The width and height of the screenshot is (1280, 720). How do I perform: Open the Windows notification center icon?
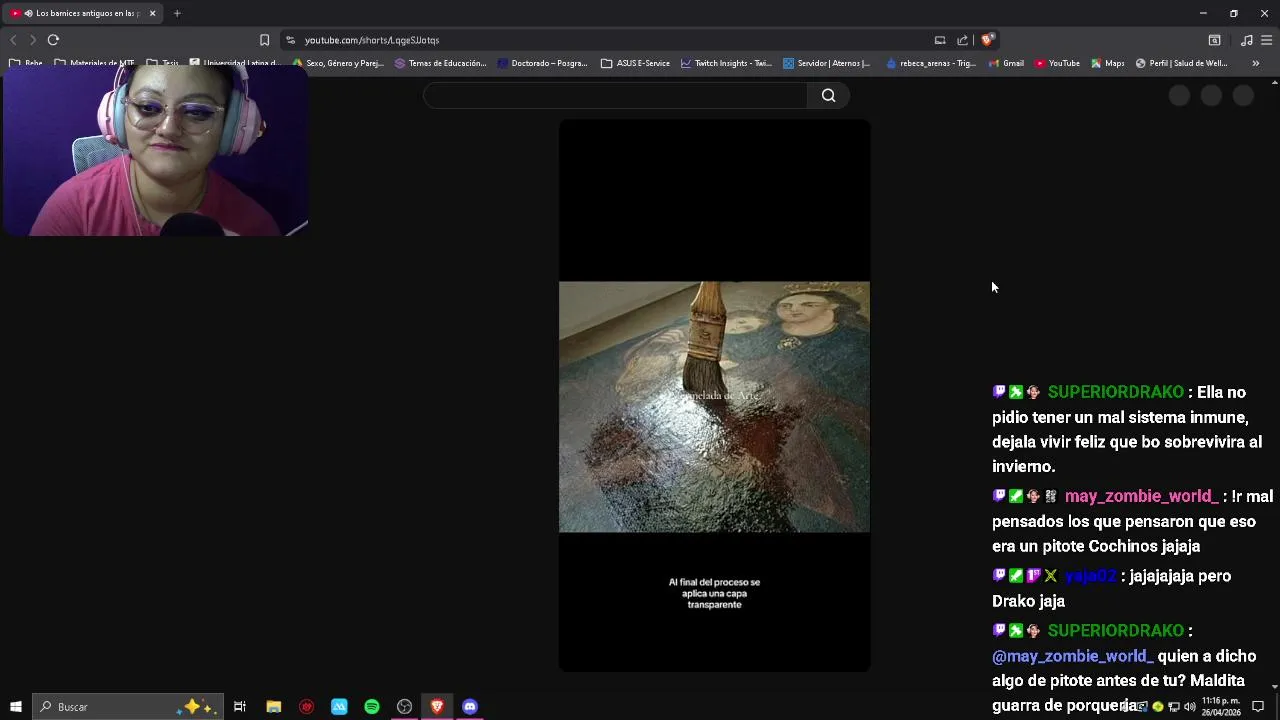click(1258, 706)
